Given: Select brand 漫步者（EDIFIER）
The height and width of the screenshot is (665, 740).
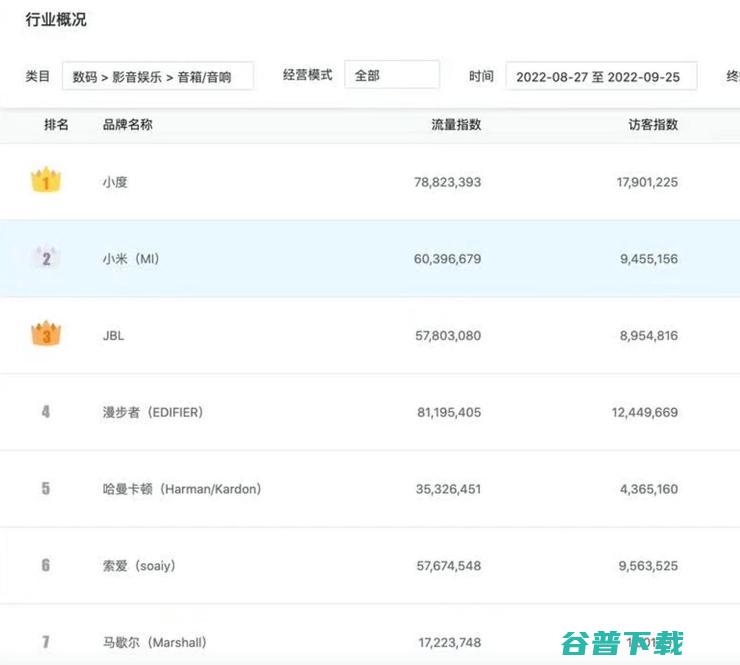Looking at the screenshot, I should (153, 412).
